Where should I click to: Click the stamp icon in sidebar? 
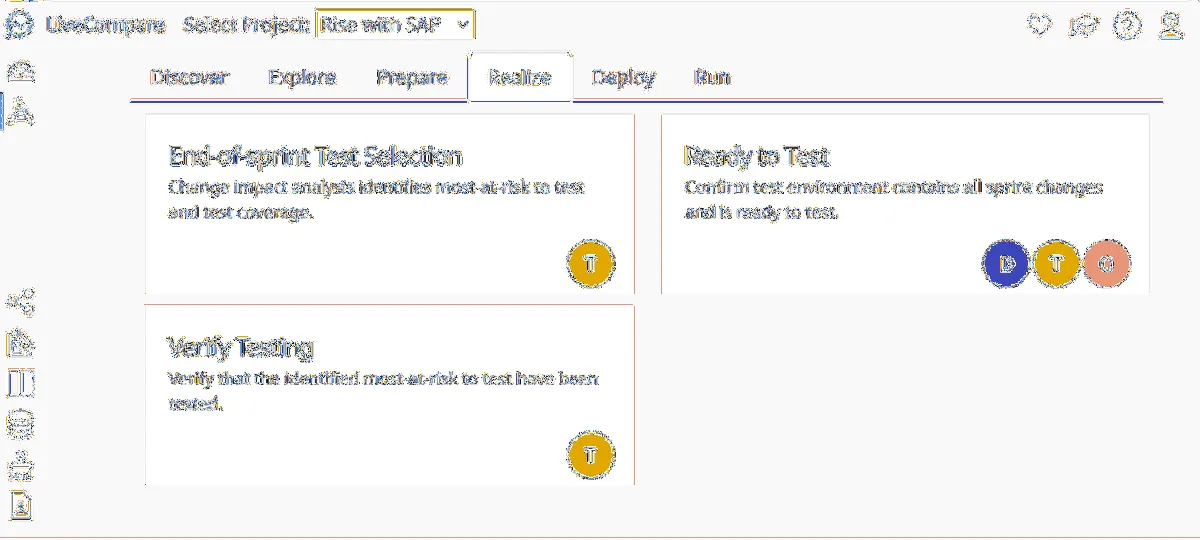(x=20, y=466)
